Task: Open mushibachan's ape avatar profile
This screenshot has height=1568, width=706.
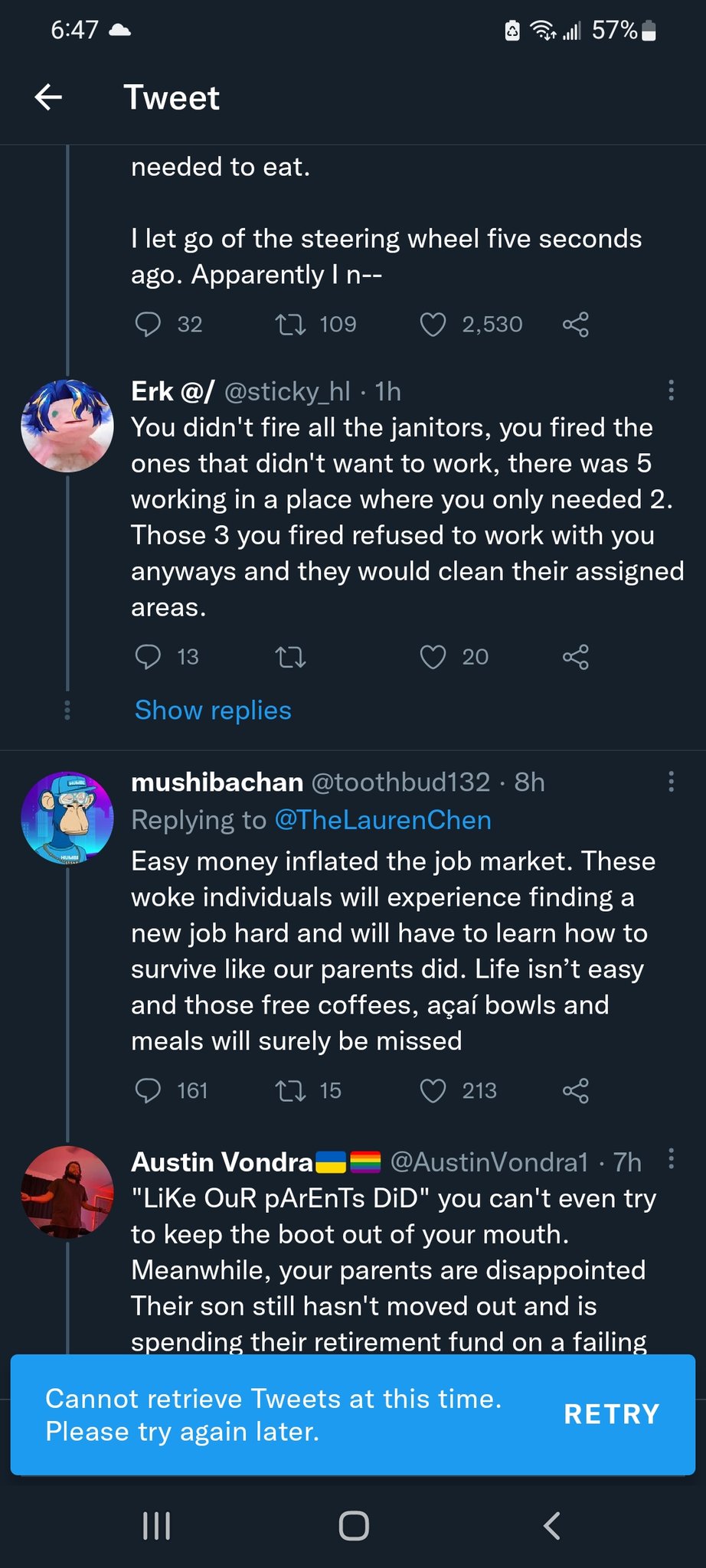Action: (67, 818)
